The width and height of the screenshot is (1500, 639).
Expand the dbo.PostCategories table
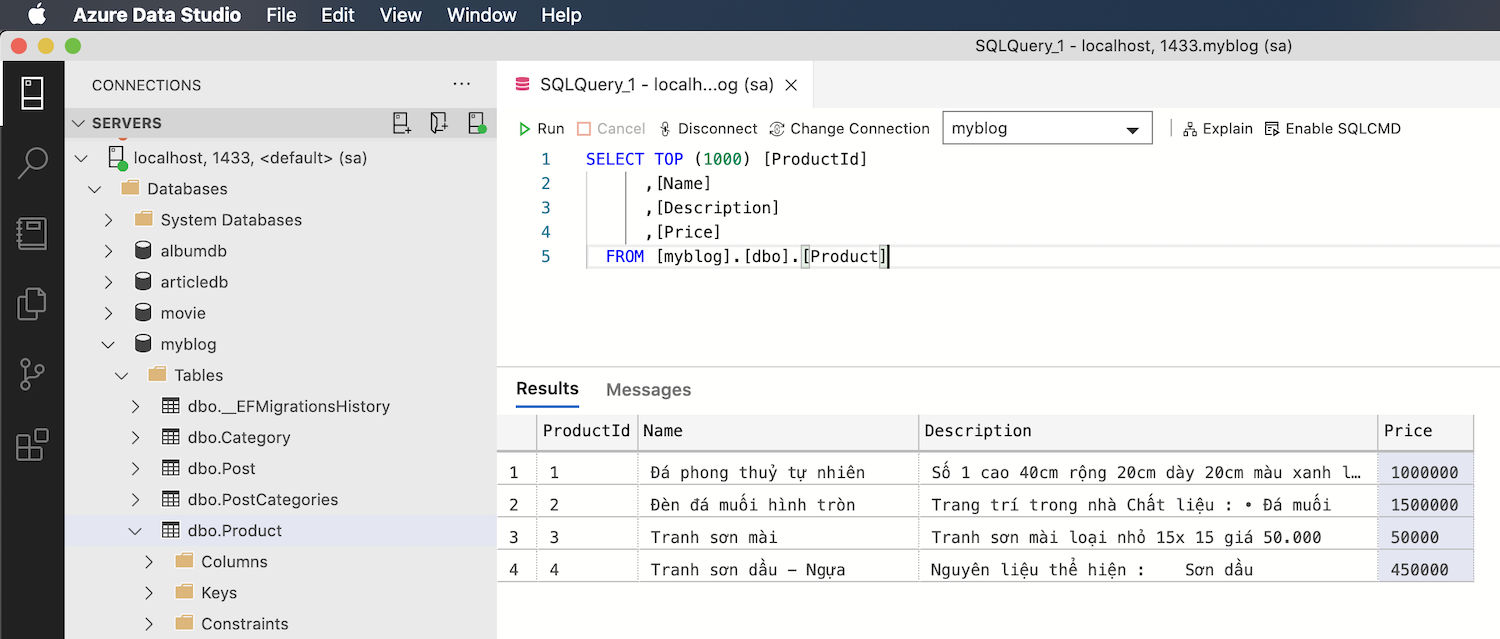136,499
